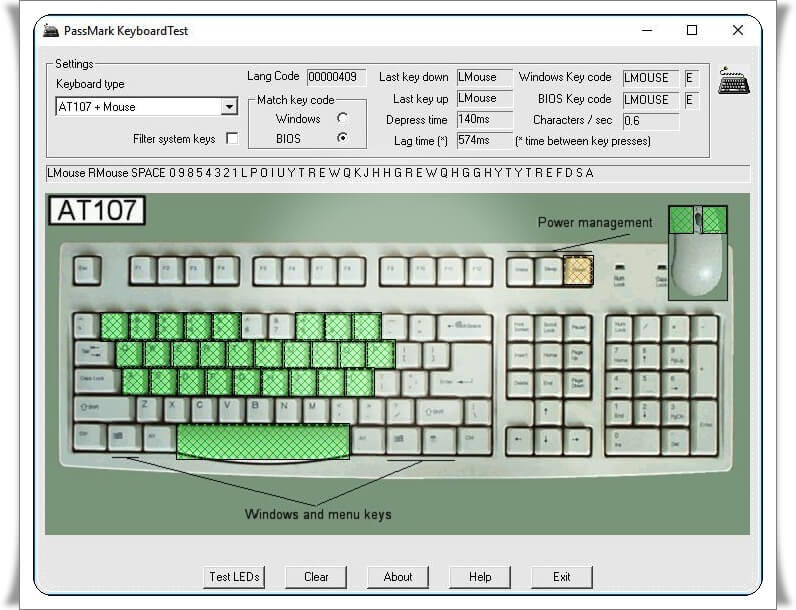Click the Home key in navigation cluster

[549, 356]
